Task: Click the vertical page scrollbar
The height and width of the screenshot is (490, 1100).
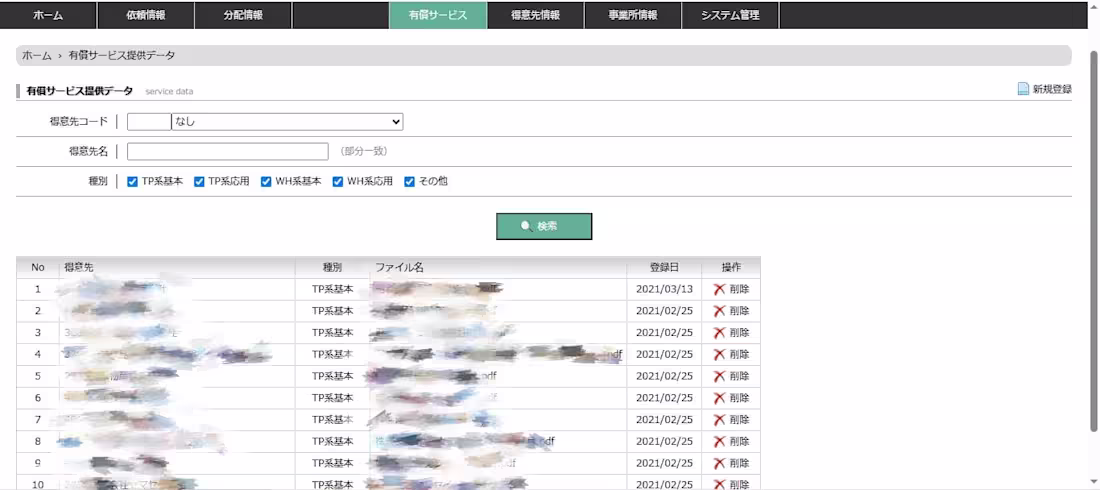Action: pyautogui.click(x=1094, y=242)
